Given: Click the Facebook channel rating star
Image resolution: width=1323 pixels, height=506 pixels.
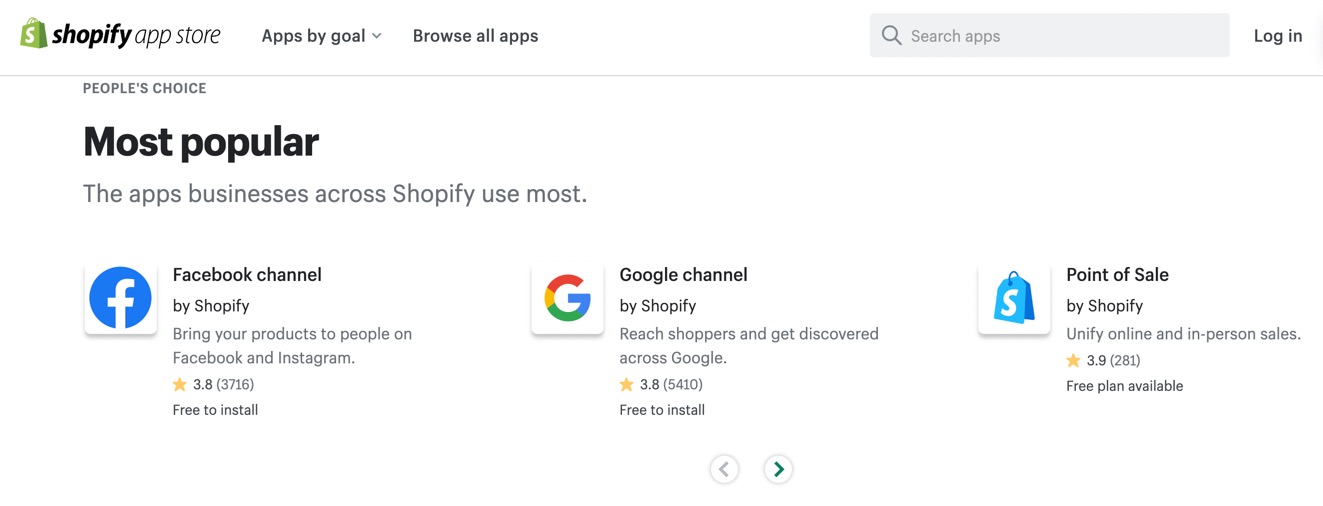Looking at the screenshot, I should pyautogui.click(x=180, y=385).
